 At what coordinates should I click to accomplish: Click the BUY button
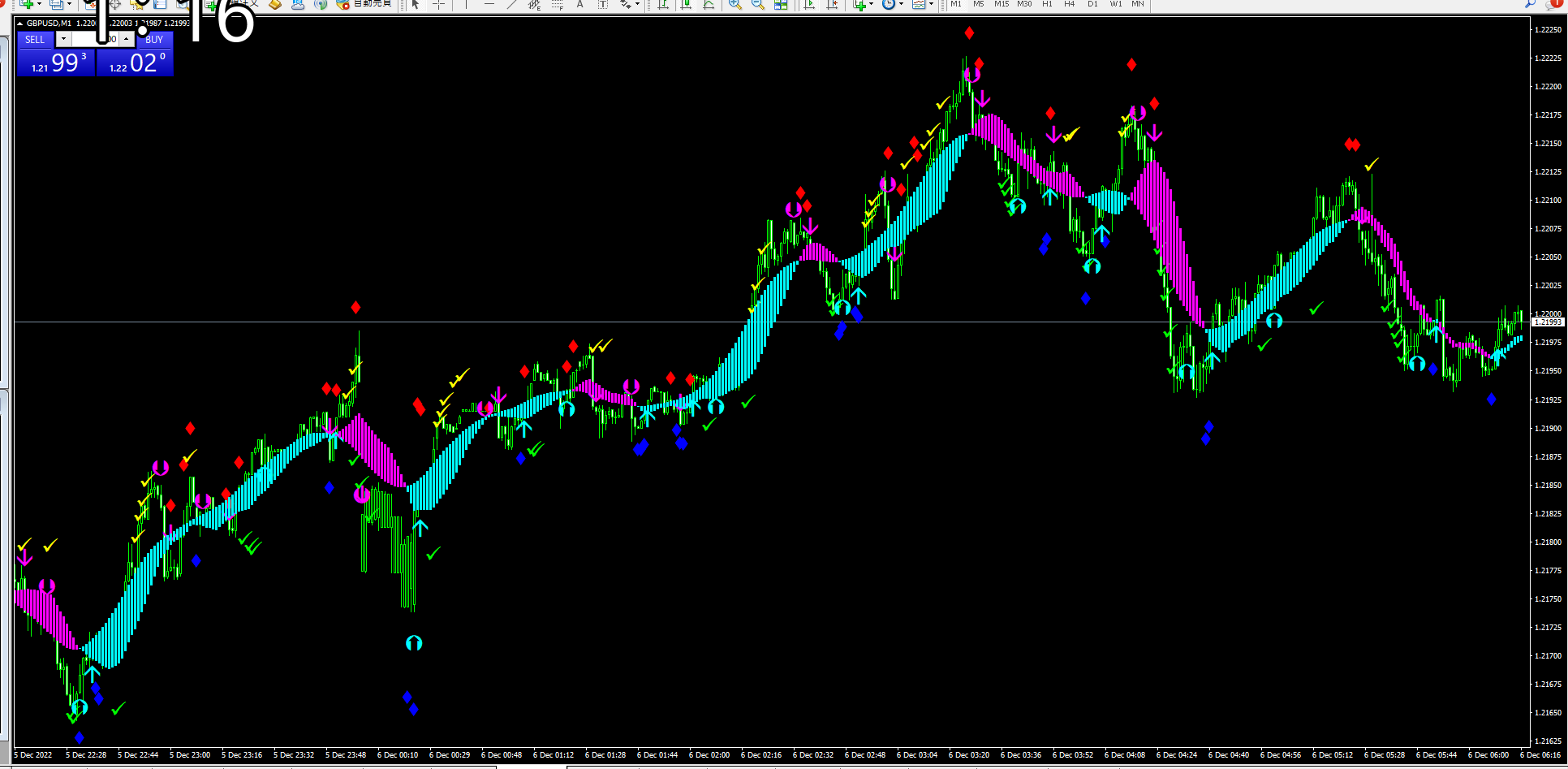(x=154, y=39)
